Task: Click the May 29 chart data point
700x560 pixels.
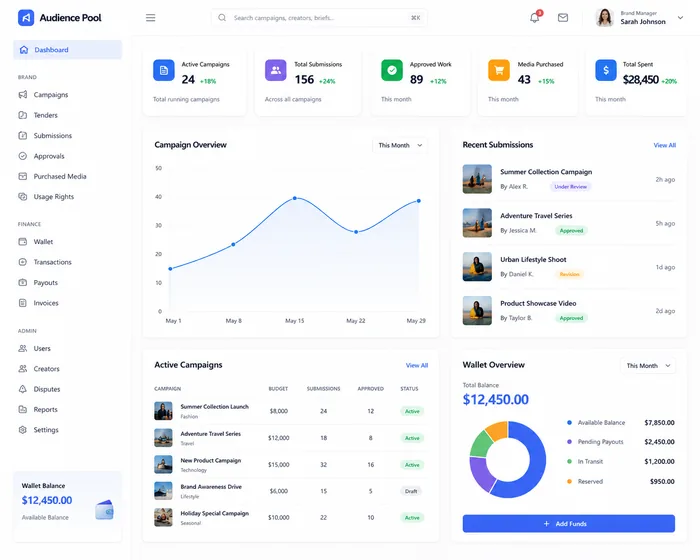Action: 419,201
